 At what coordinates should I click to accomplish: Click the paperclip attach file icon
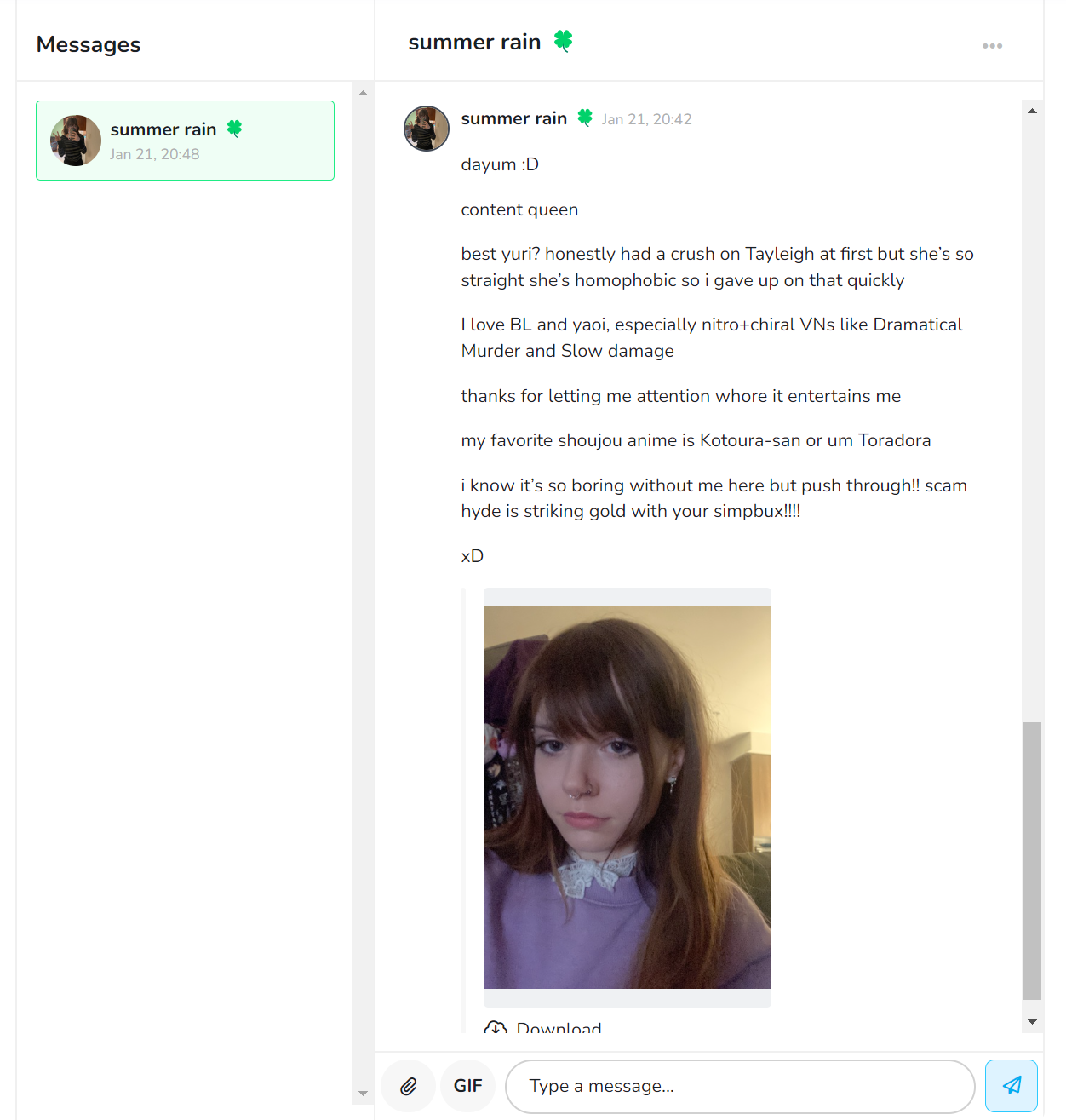click(x=409, y=1086)
